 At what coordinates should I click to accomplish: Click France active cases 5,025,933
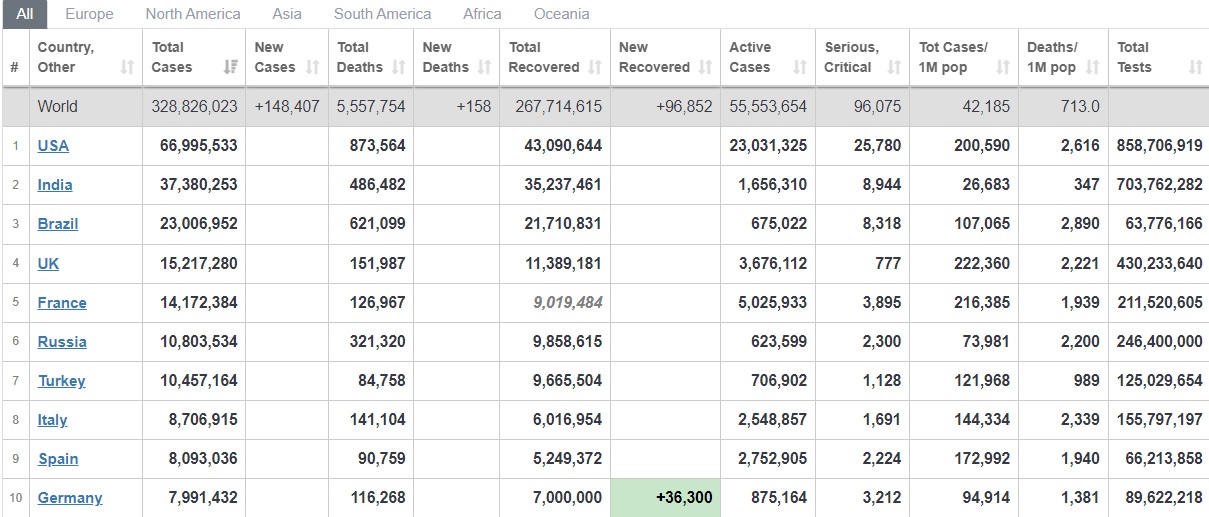[772, 302]
